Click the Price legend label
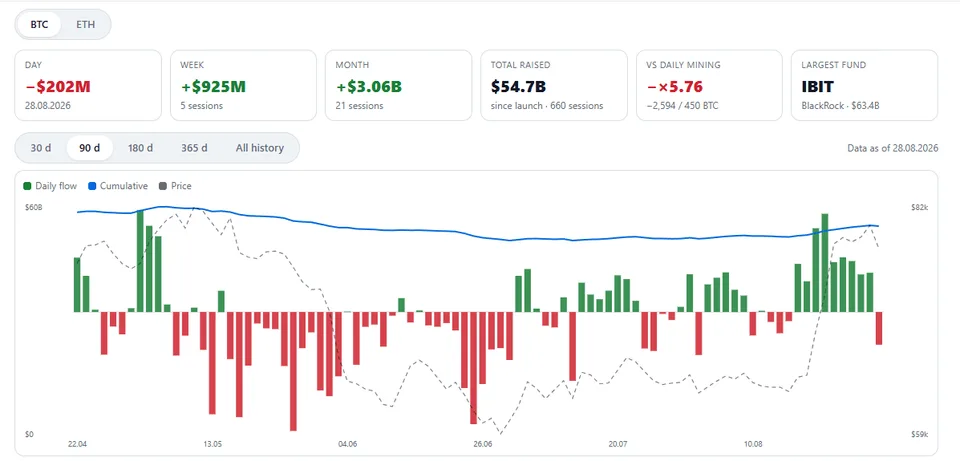 coord(181,186)
